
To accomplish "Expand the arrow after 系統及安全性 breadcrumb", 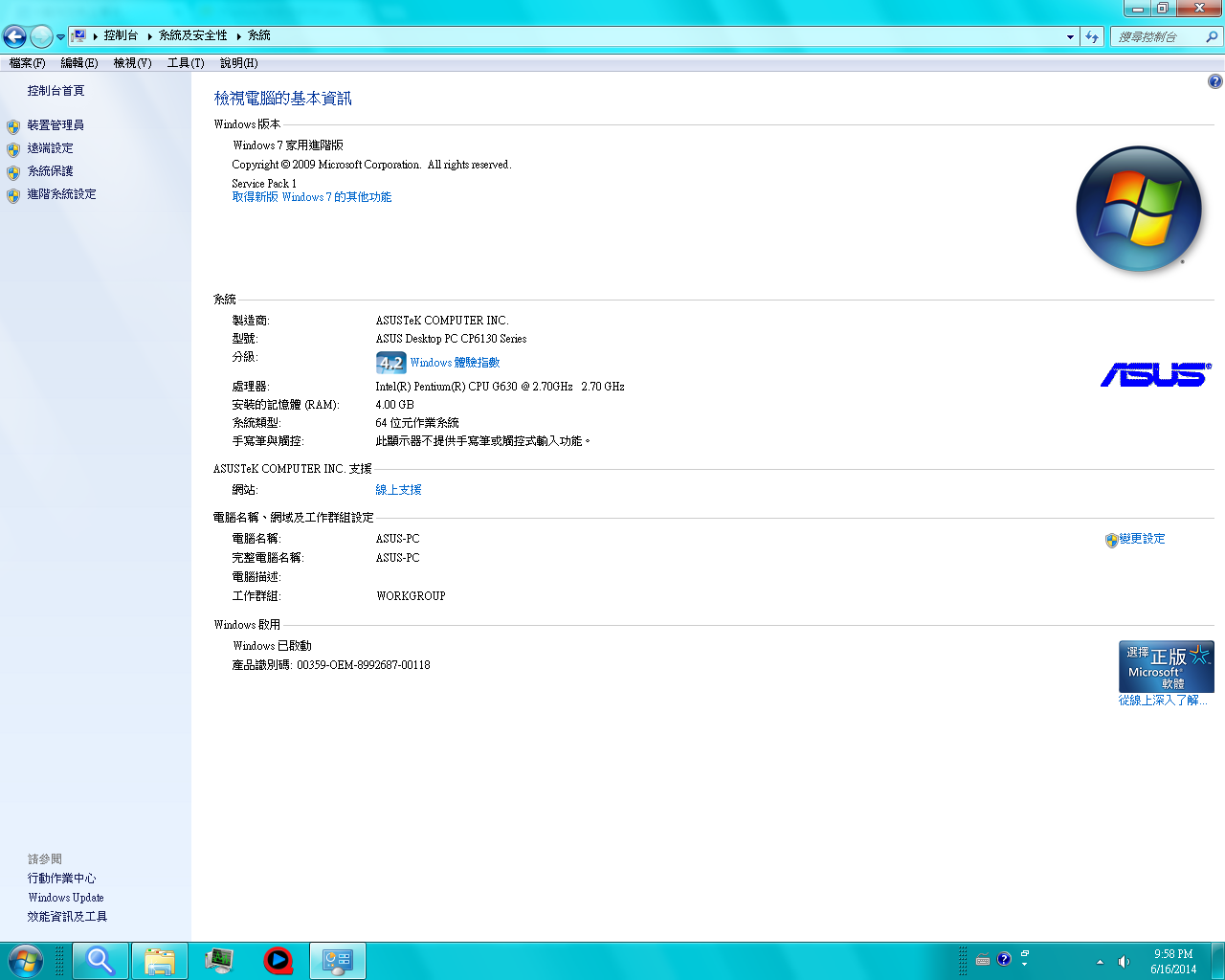I will pos(238,36).
